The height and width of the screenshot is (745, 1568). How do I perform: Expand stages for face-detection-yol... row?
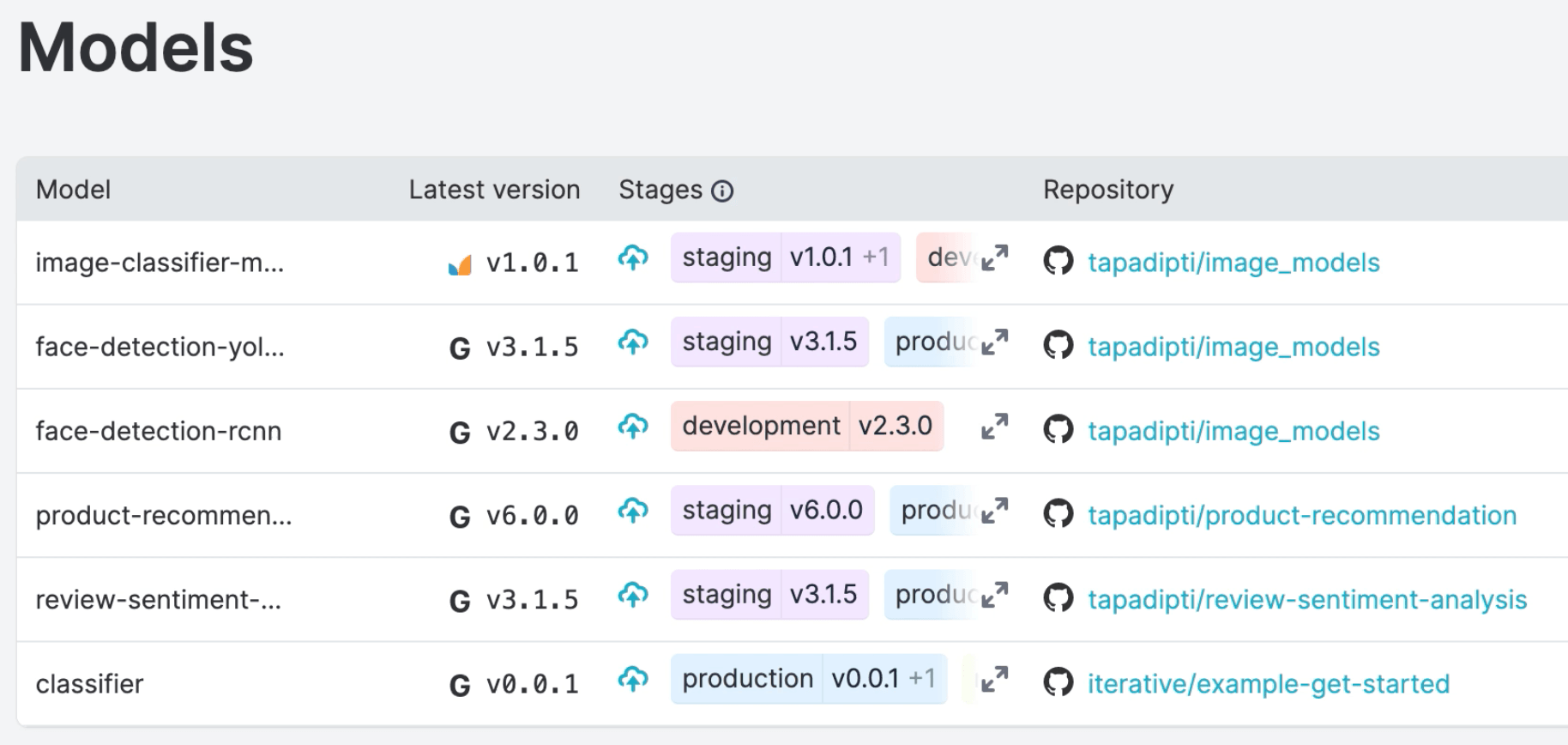coord(994,342)
